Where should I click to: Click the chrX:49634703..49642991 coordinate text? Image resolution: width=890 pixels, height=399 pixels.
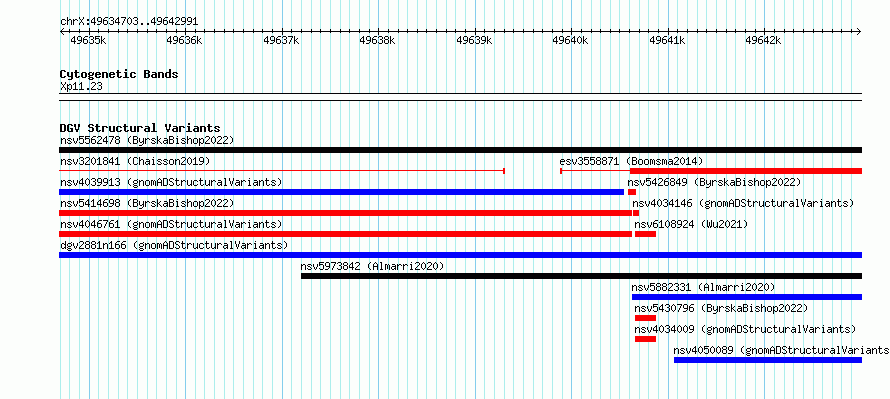click(129, 22)
